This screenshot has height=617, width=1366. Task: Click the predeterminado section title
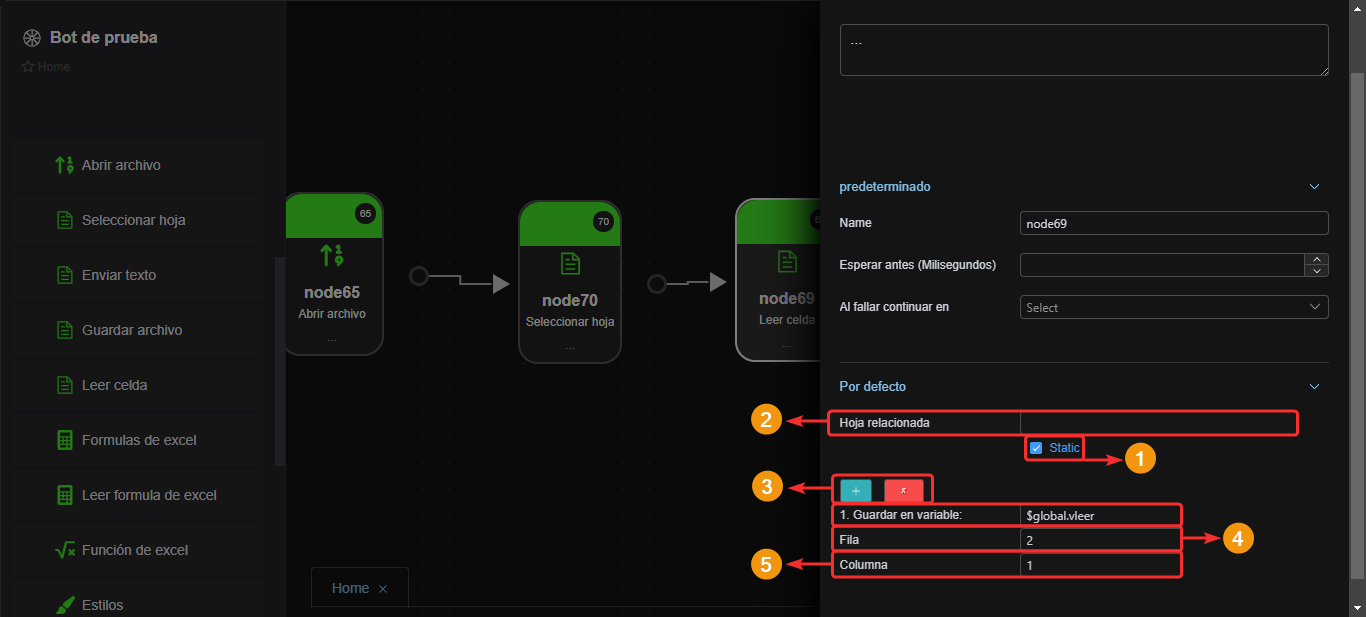click(885, 186)
